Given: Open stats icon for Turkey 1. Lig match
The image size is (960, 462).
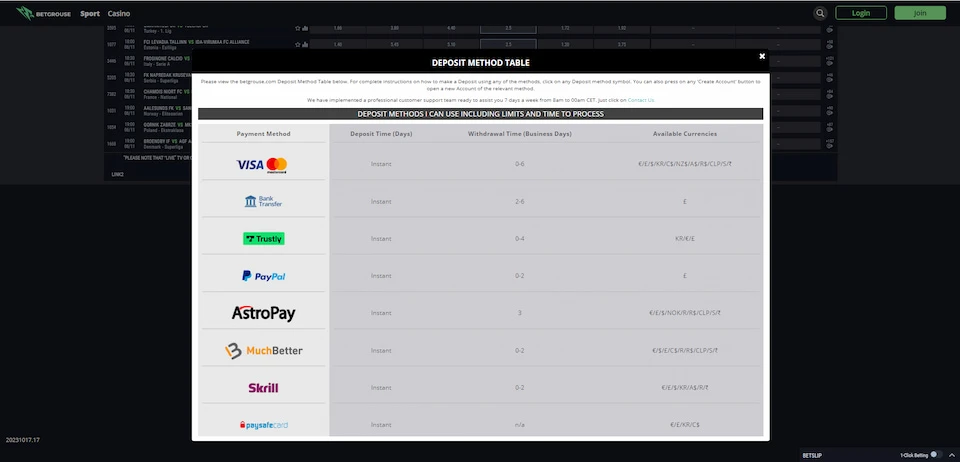Looking at the screenshot, I should click(x=305, y=28).
